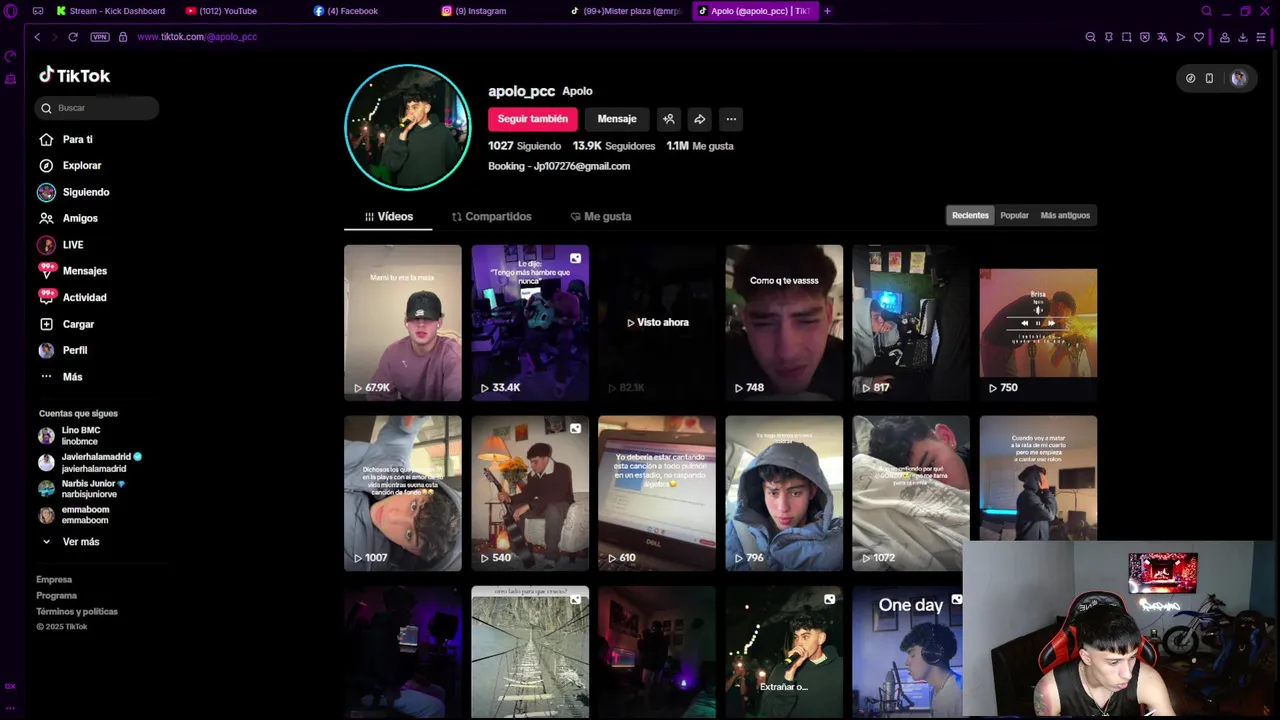Sort videos by Popular

1014,215
